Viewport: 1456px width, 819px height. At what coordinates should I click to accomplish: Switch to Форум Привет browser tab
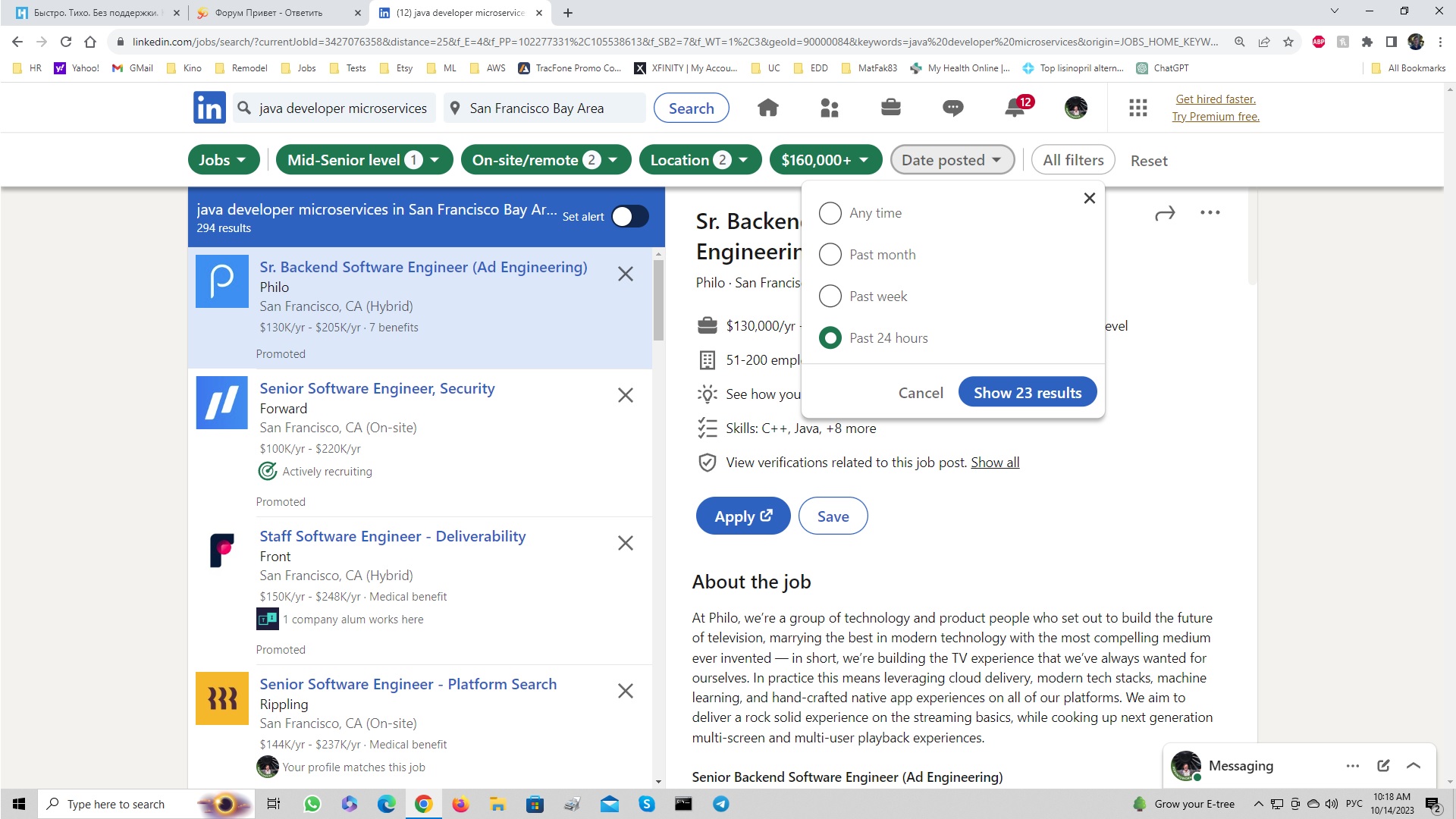[x=277, y=13]
